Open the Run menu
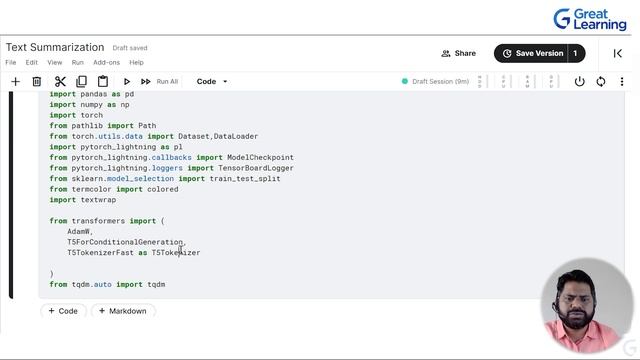640x360 pixels. coord(78,62)
